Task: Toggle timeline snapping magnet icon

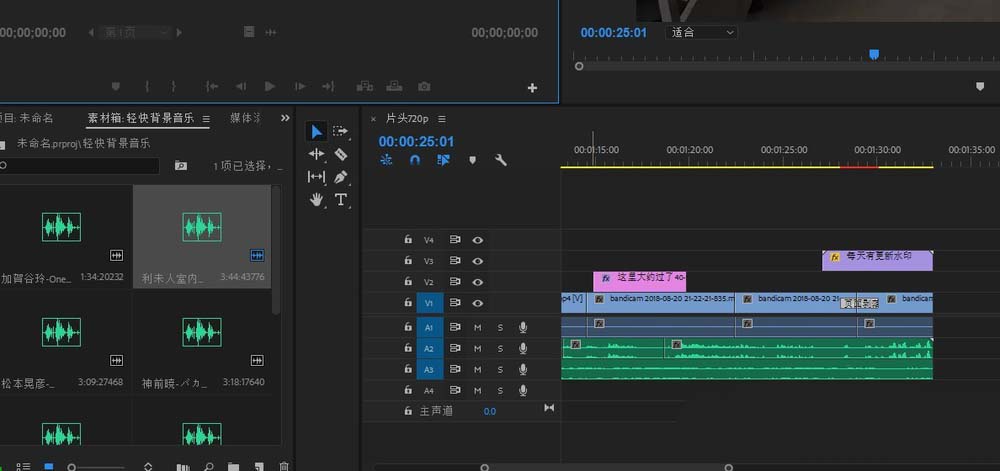Action: pyautogui.click(x=415, y=160)
